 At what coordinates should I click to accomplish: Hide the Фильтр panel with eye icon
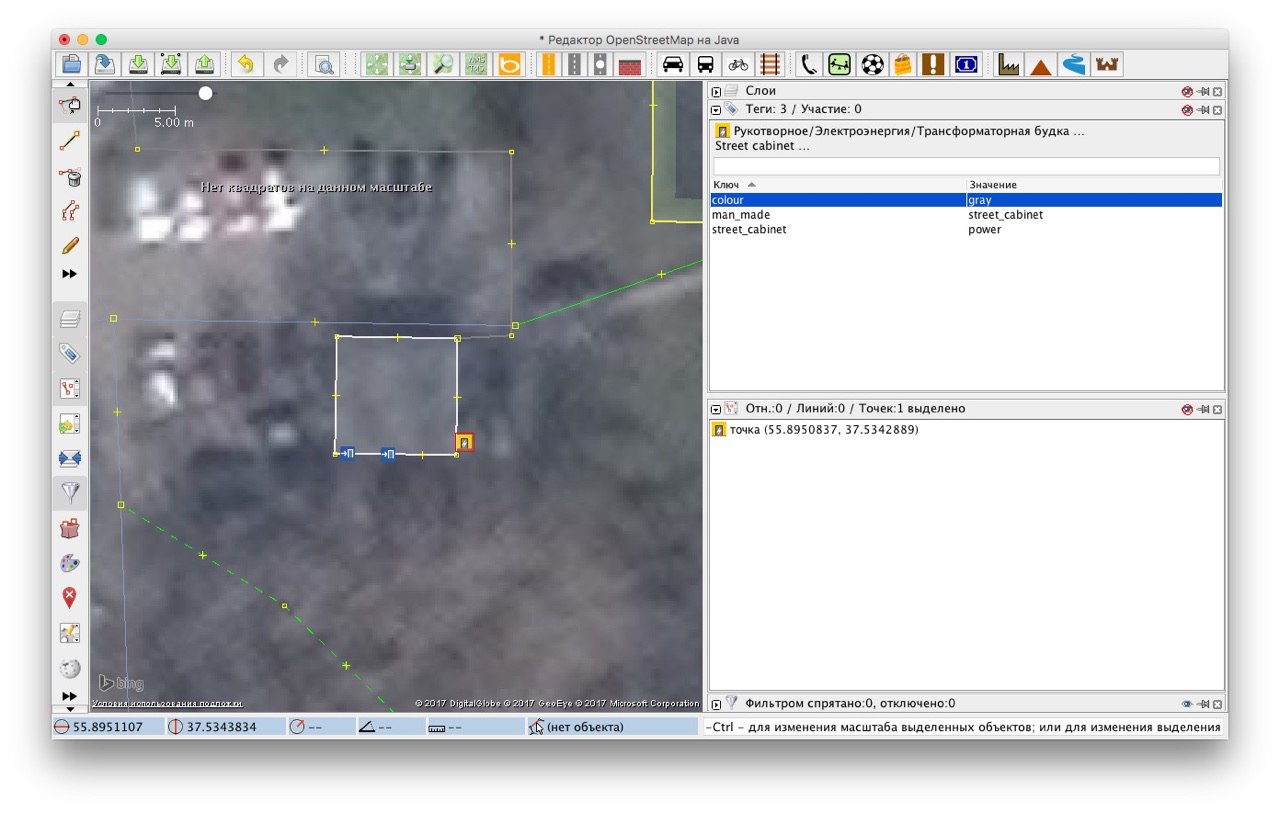[x=1187, y=703]
